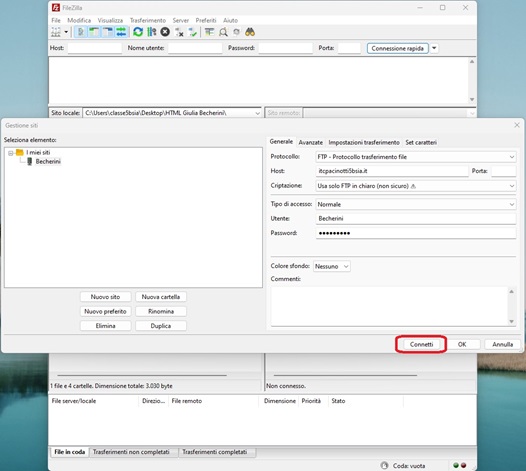Click the Connessione rapida button
The width and height of the screenshot is (526, 471).
pyautogui.click(x=398, y=48)
